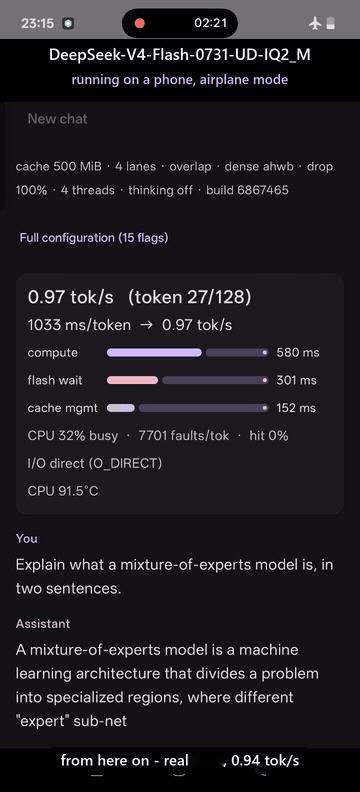360x792 pixels.
Task: Start a New chat
Action: click(x=58, y=119)
